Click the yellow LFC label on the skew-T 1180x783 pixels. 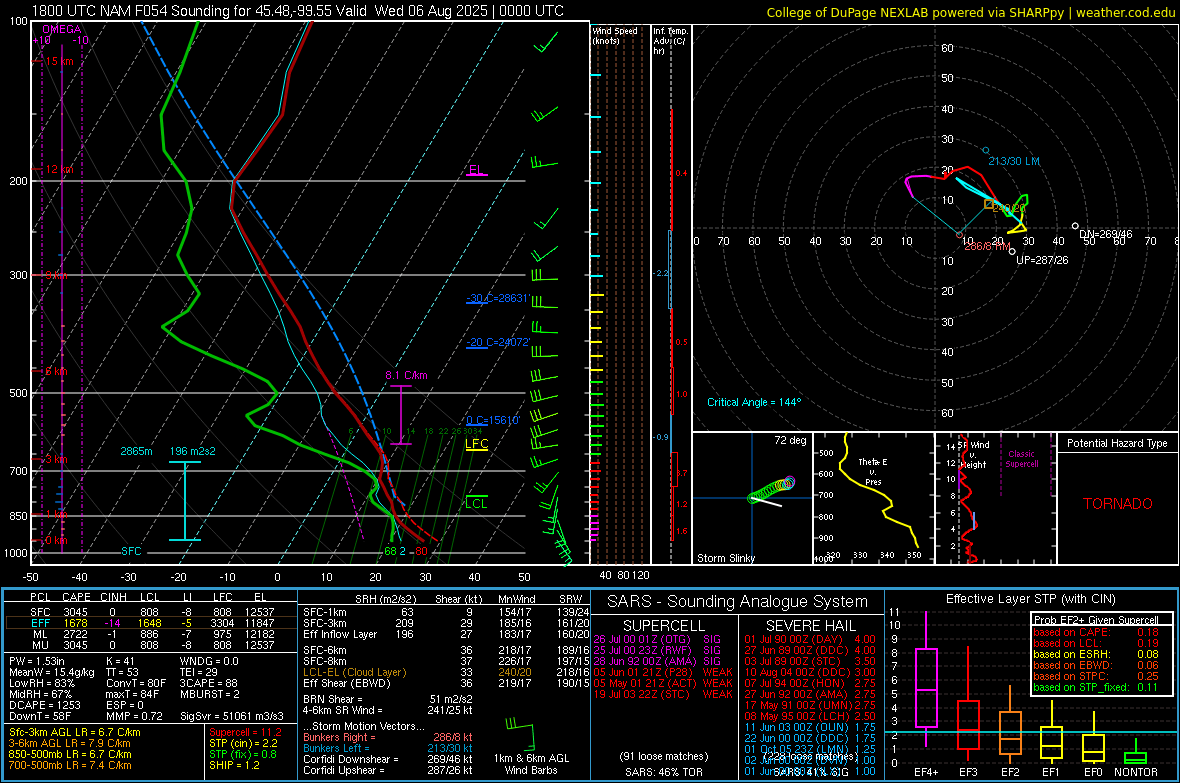(476, 443)
